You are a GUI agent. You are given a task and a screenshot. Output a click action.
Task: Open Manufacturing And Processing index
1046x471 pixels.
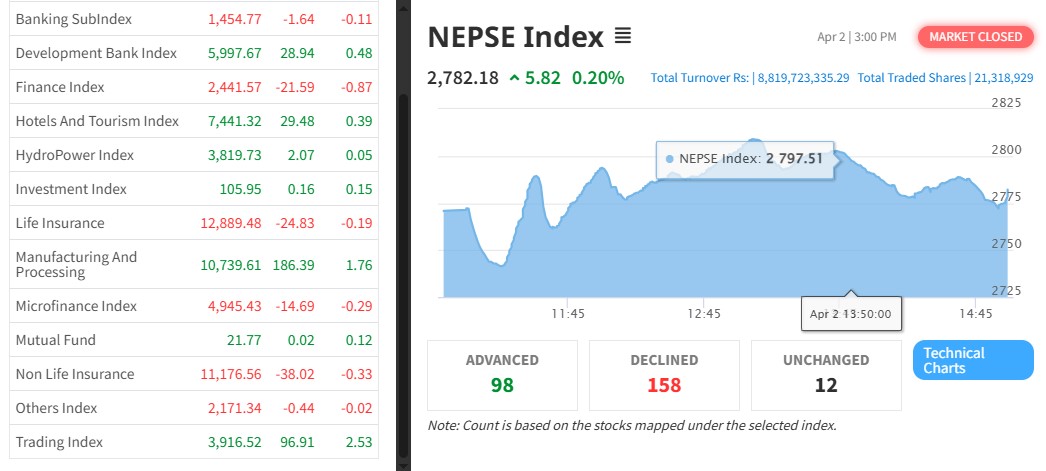tap(76, 265)
